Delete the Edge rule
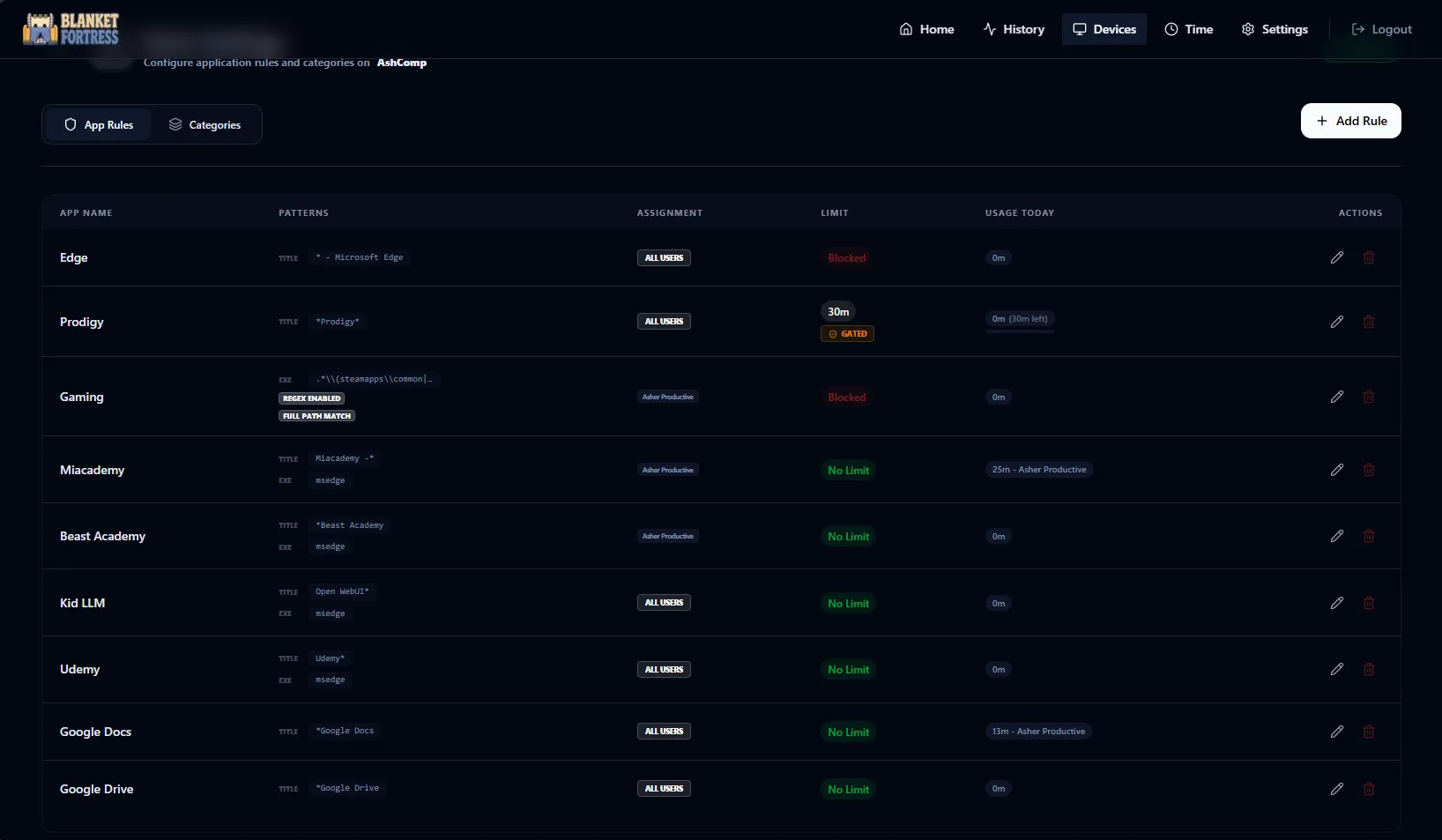This screenshot has width=1442, height=840. click(x=1369, y=257)
